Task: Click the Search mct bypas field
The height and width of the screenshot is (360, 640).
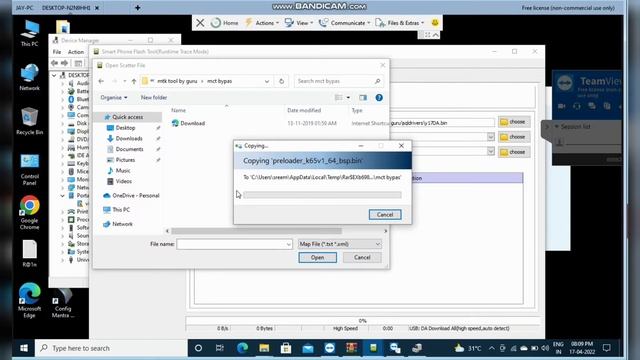Action: pyautogui.click(x=338, y=81)
